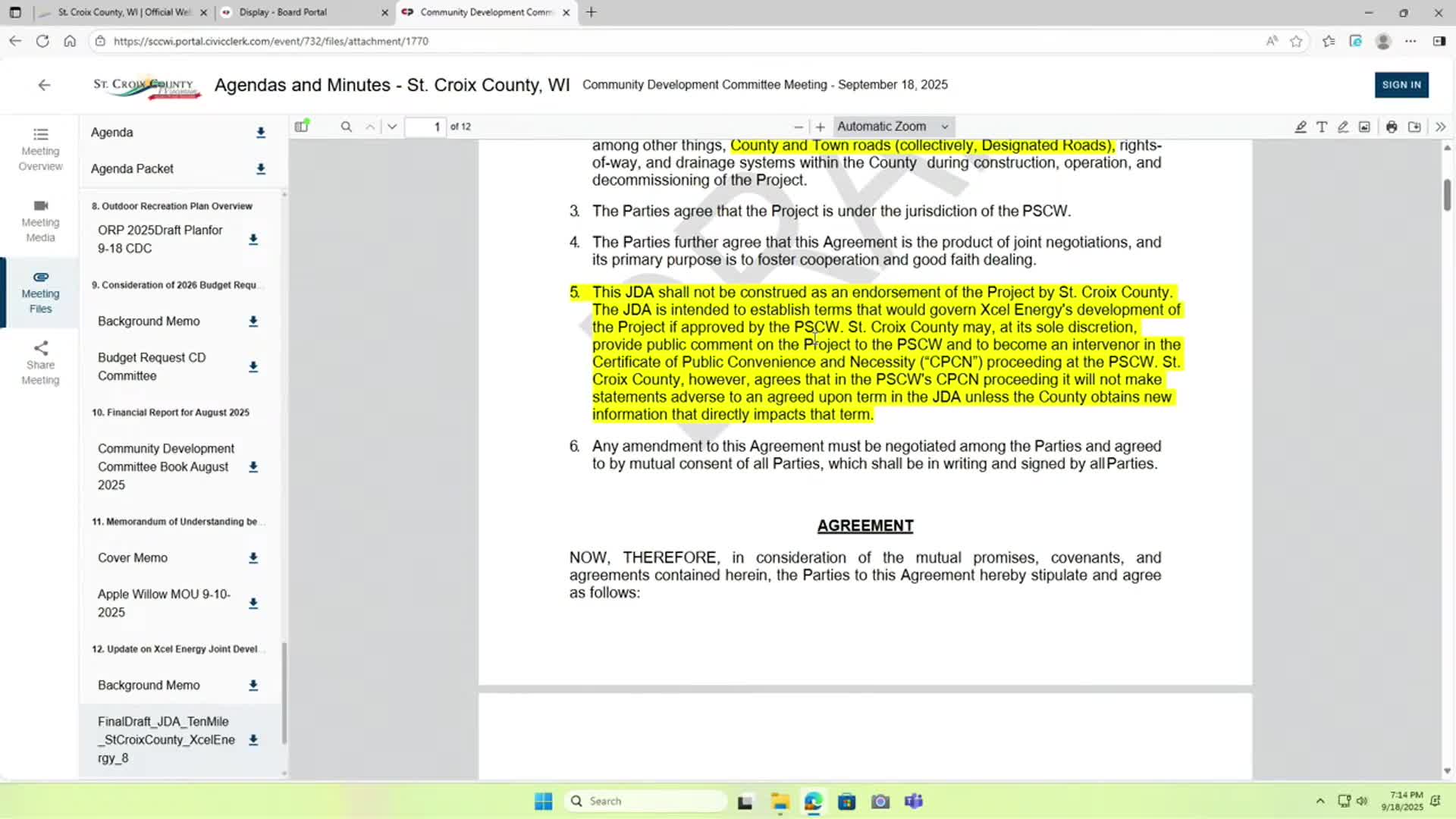This screenshot has width=1456, height=819.
Task: Add page to browser favorites
Action: [x=1296, y=41]
